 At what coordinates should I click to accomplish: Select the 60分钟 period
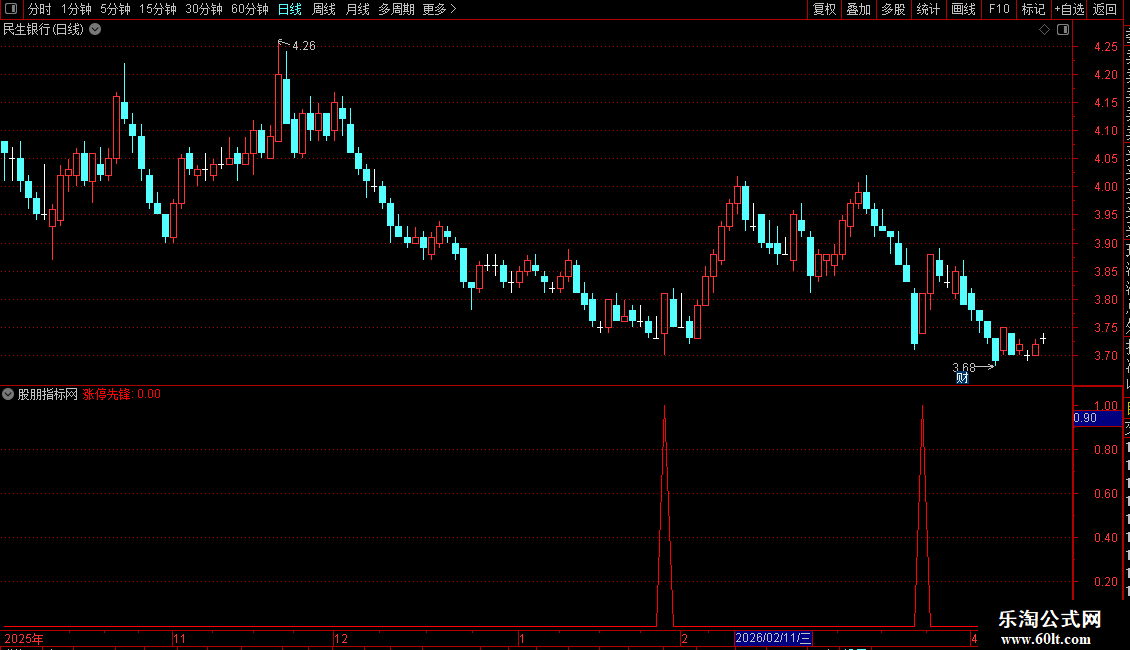tap(249, 9)
